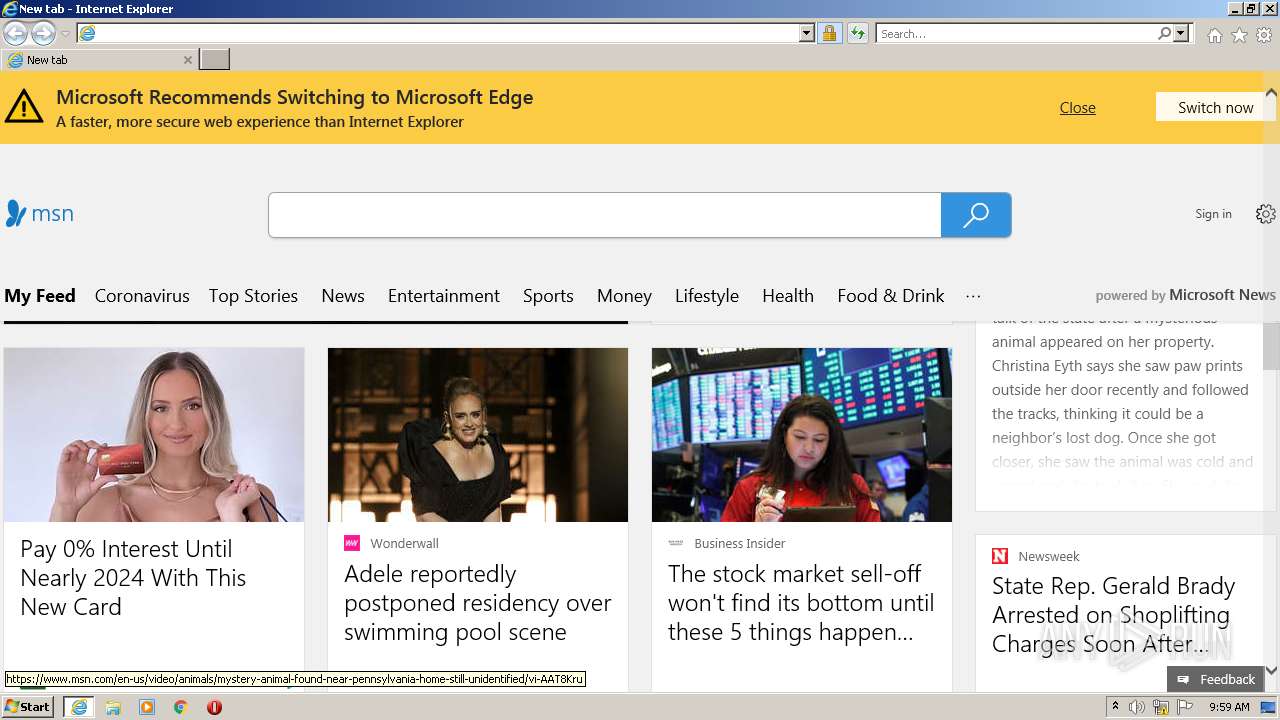Screen dimensions: 1280x720
Task: Open 'Adele reportedly postponed residency' article
Action: click(x=478, y=603)
